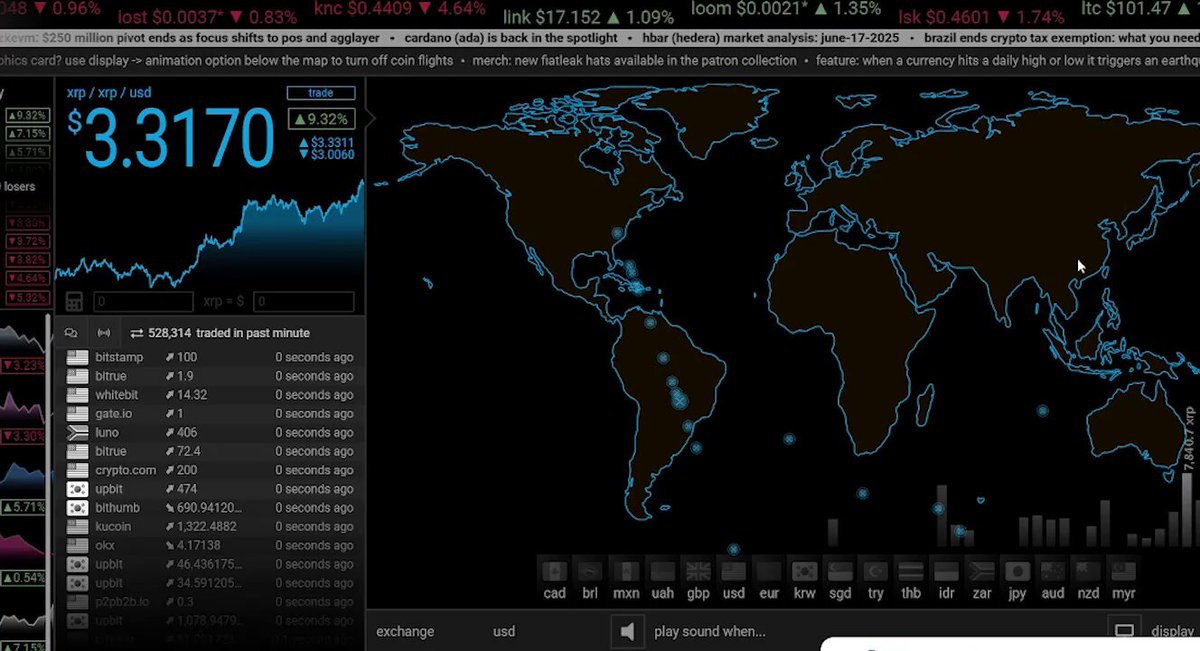
Task: Select the myr Malaysian flag icon
Action: pos(1124,572)
